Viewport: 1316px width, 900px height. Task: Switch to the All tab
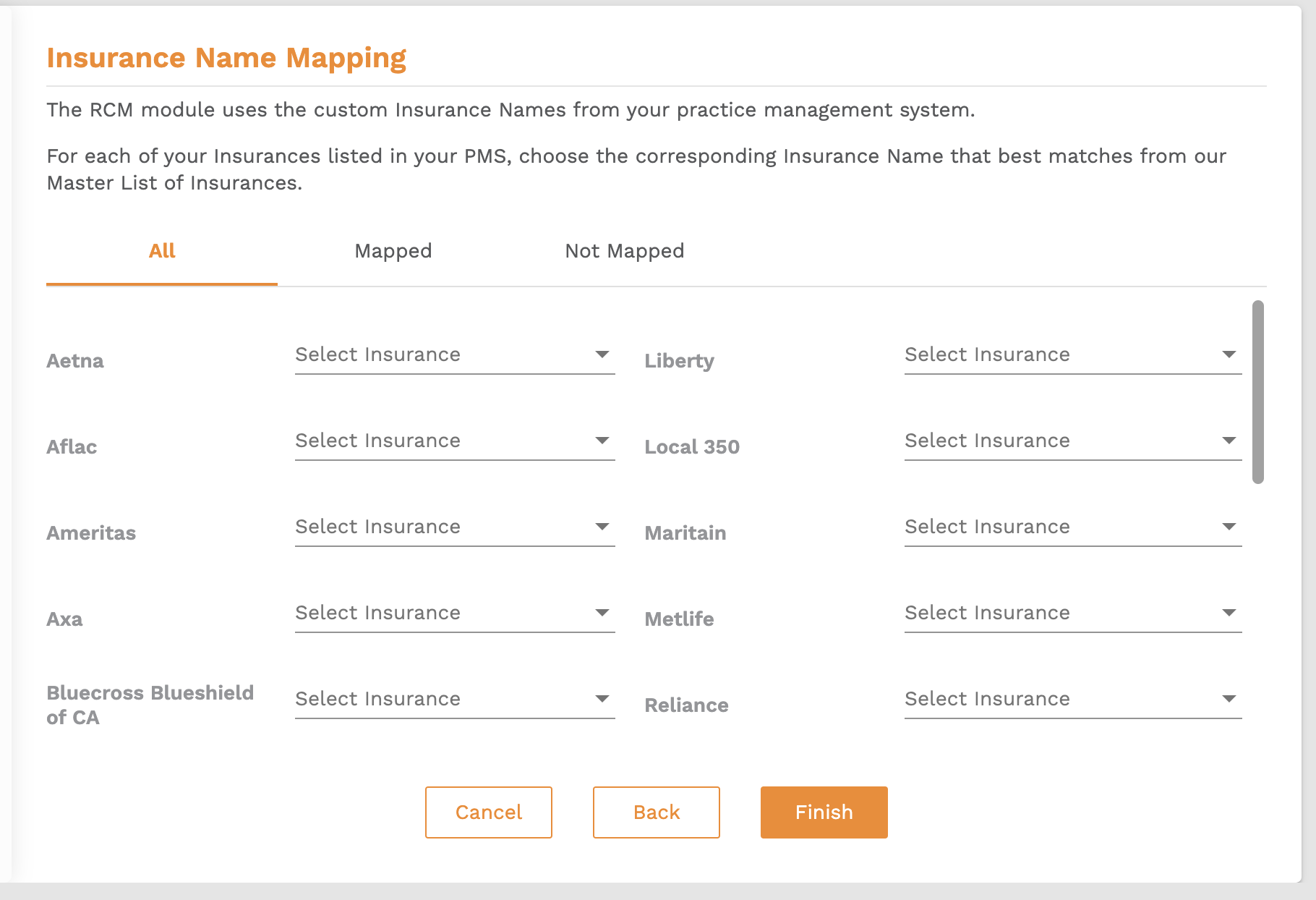click(162, 251)
